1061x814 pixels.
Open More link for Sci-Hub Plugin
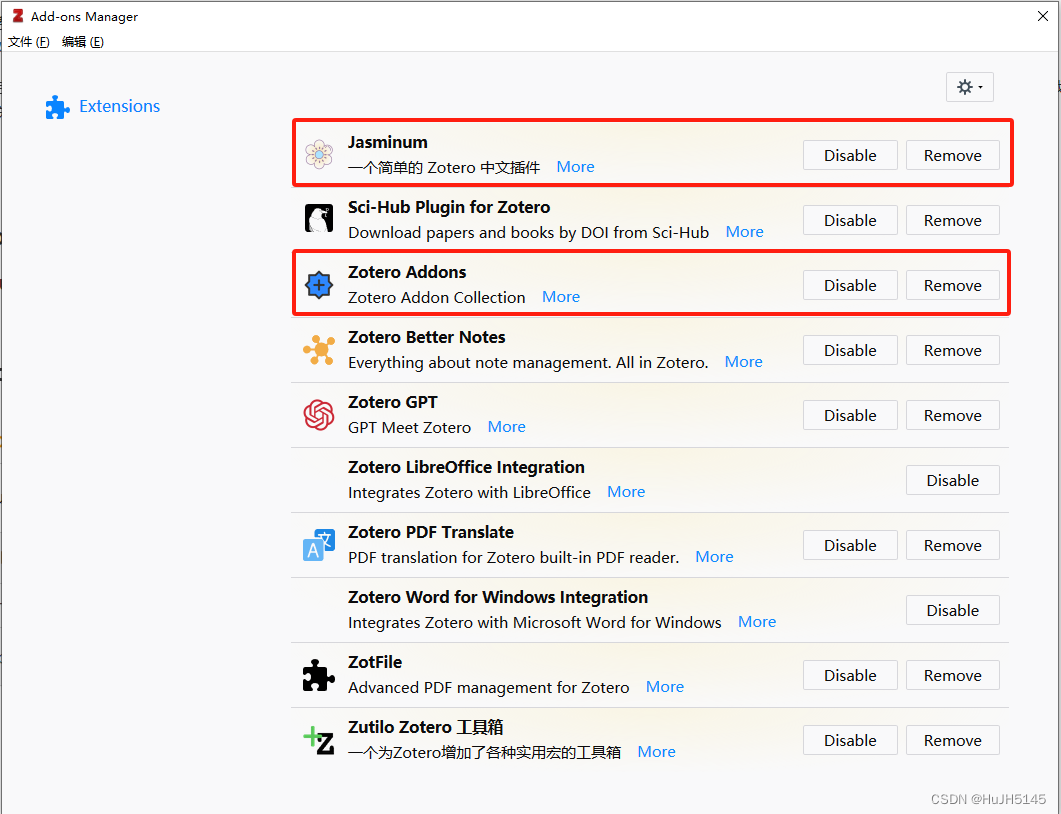[744, 231]
